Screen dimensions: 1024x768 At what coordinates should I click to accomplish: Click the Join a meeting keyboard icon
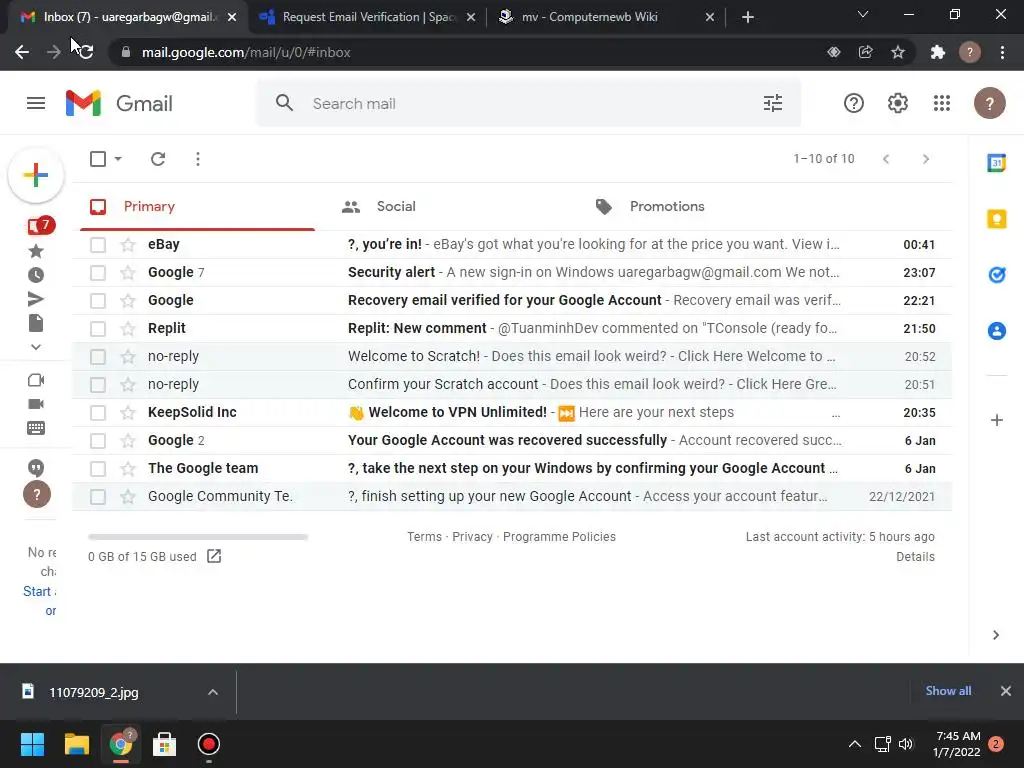pos(36,428)
